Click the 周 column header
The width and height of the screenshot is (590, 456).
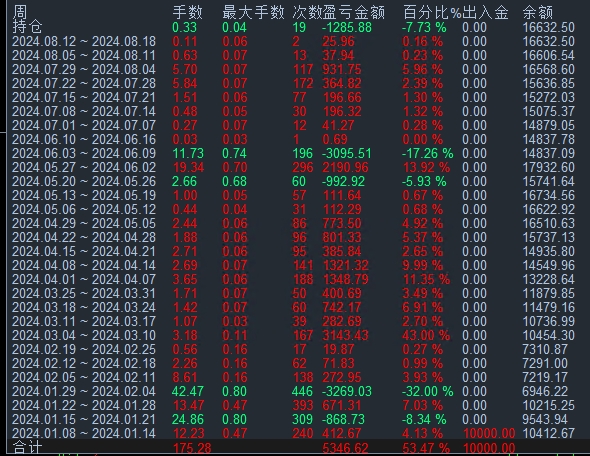coord(20,12)
